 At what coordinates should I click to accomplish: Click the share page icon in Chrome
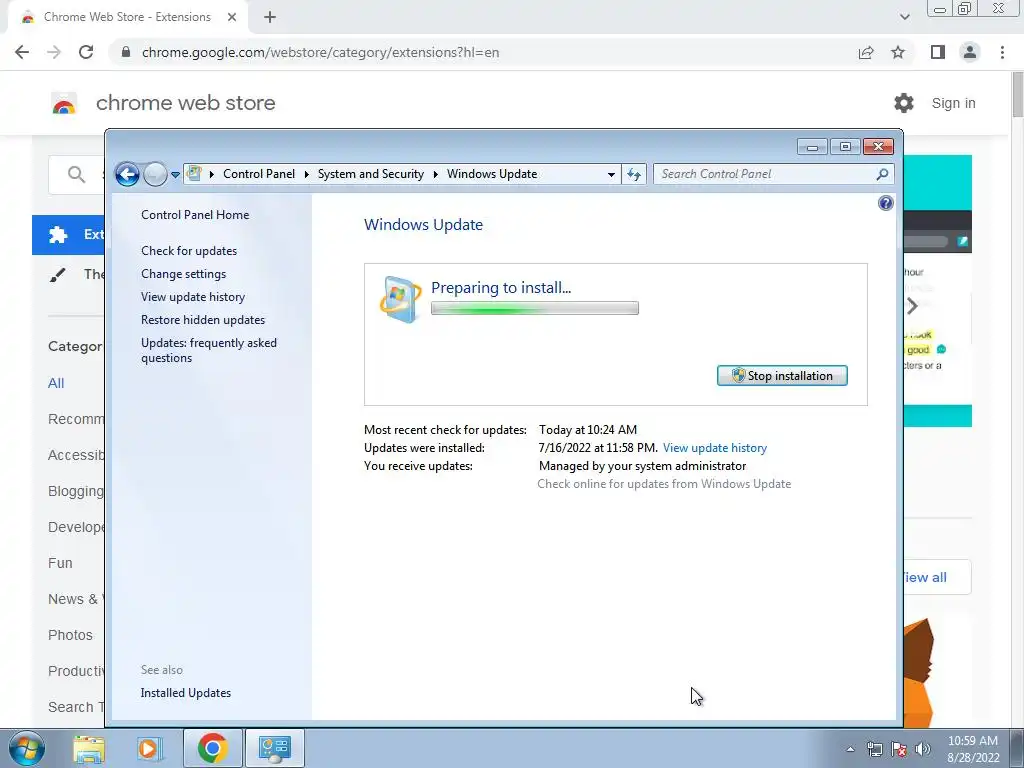click(x=866, y=52)
